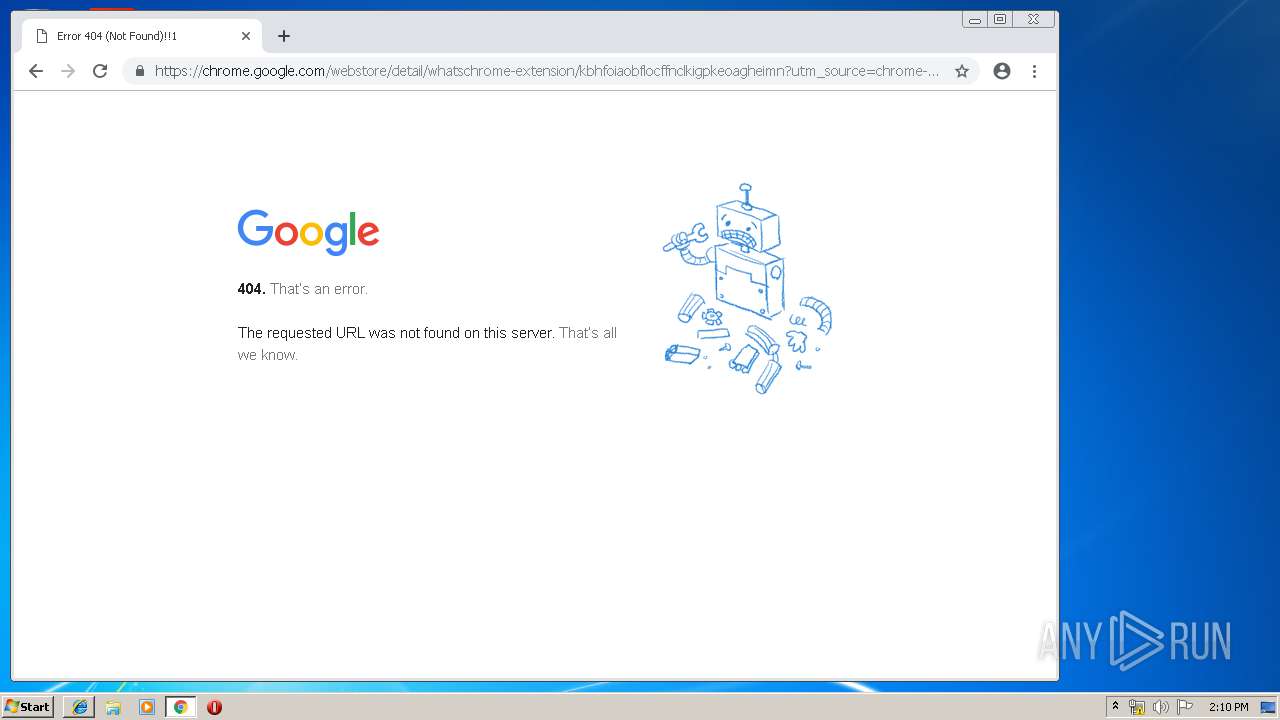Open the volume speaker tray icon
1280x720 pixels.
(x=1161, y=707)
